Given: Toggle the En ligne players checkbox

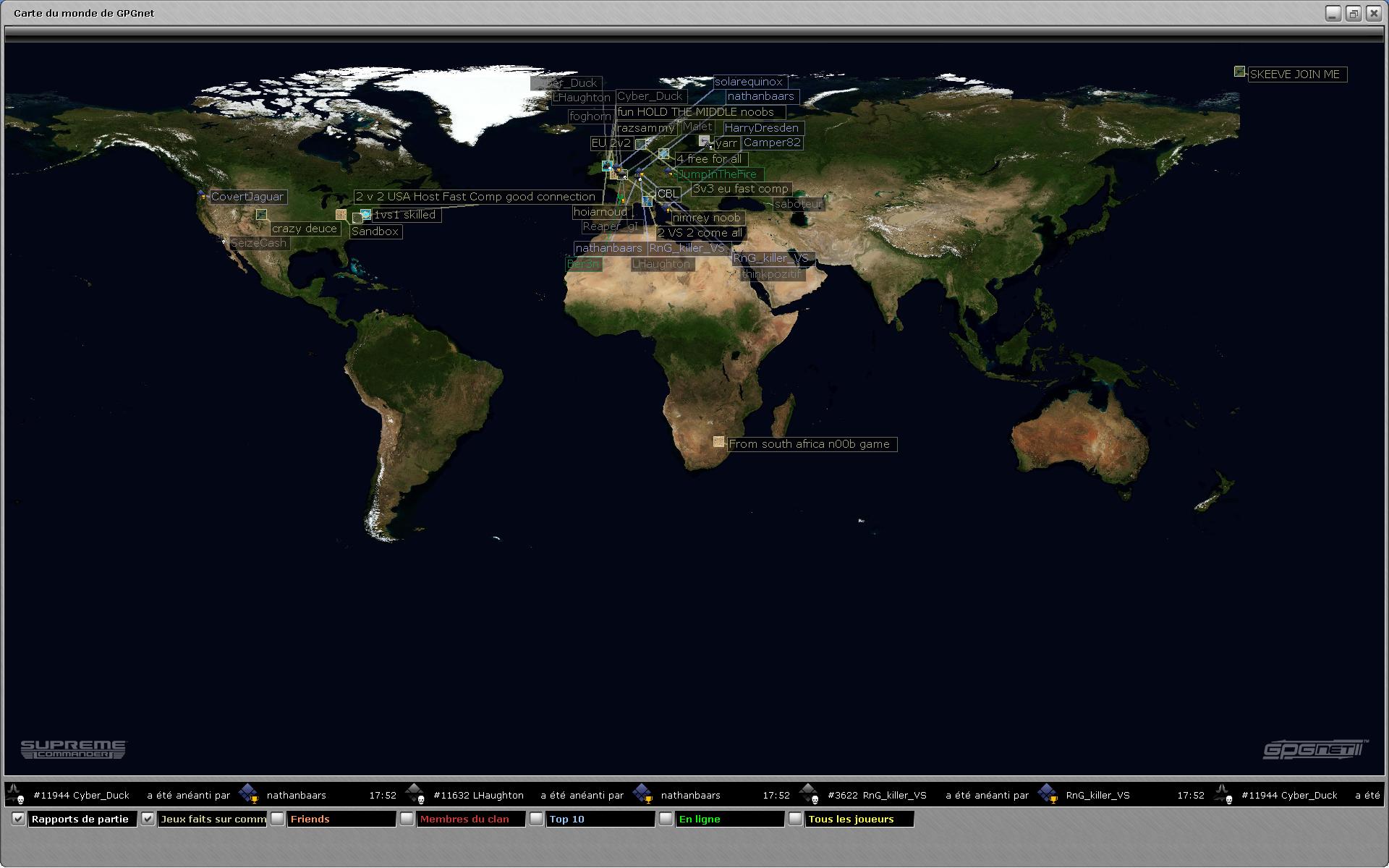Looking at the screenshot, I should click(x=666, y=819).
